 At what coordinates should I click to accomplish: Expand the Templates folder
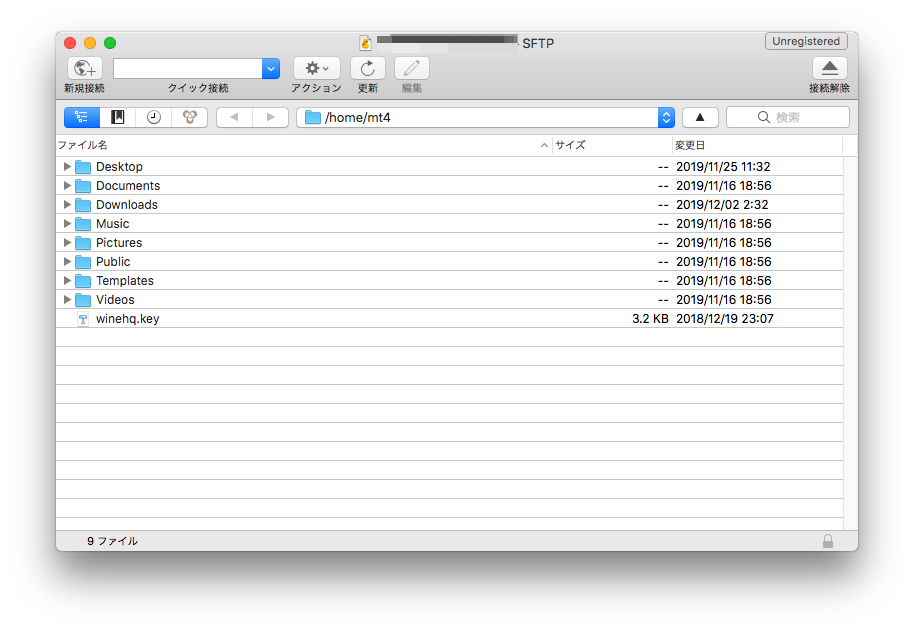(x=67, y=281)
